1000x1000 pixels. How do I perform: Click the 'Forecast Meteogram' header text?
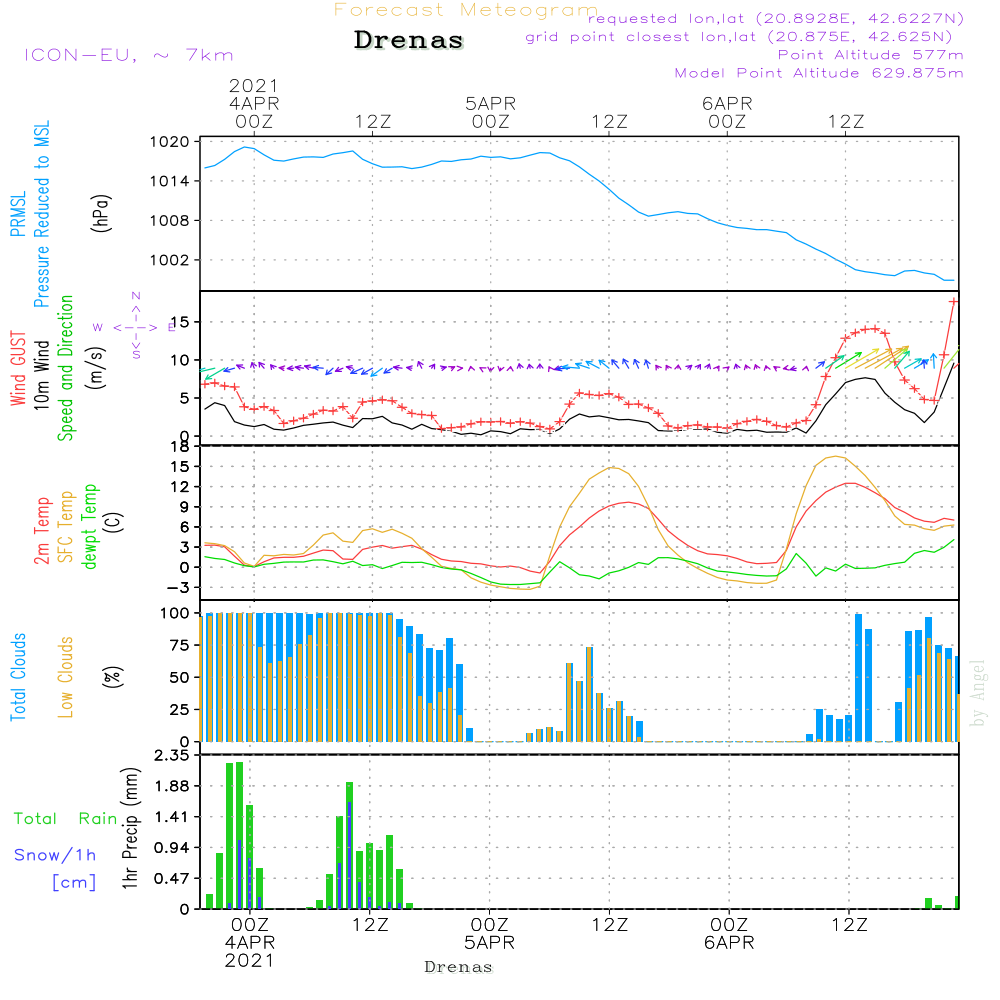pyautogui.click(x=466, y=11)
